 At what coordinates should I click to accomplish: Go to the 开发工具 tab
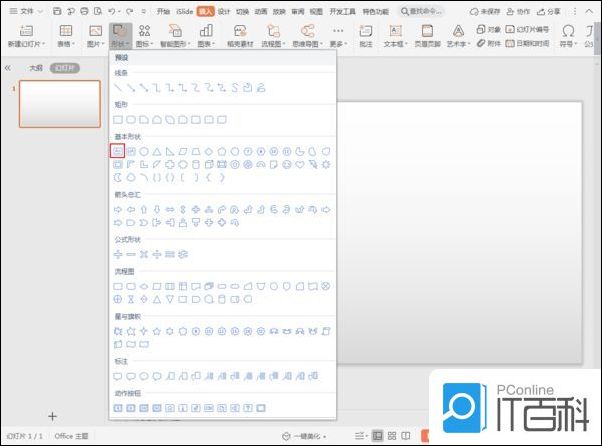[x=342, y=12]
